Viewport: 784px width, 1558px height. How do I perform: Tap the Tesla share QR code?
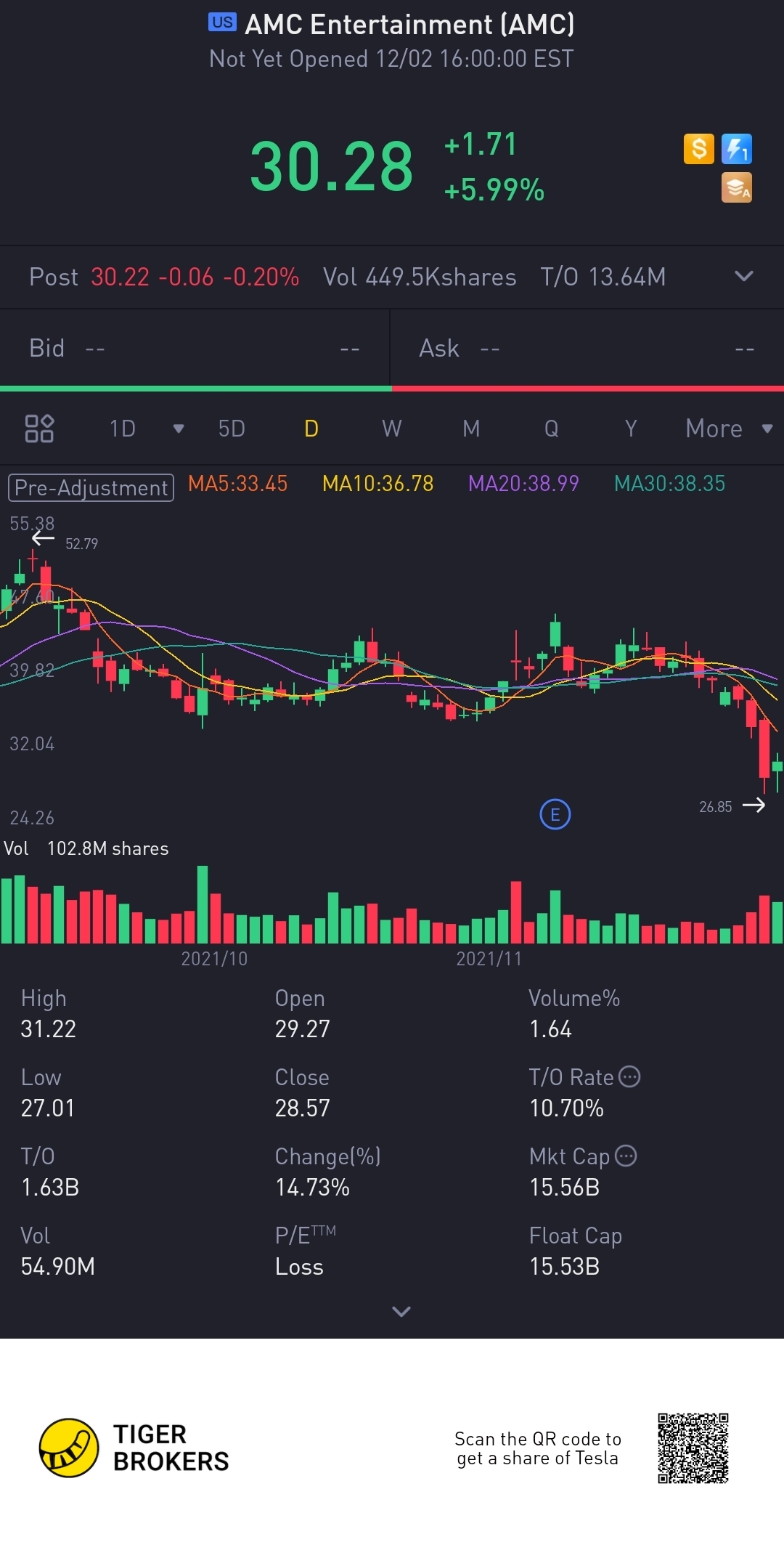[693, 1448]
